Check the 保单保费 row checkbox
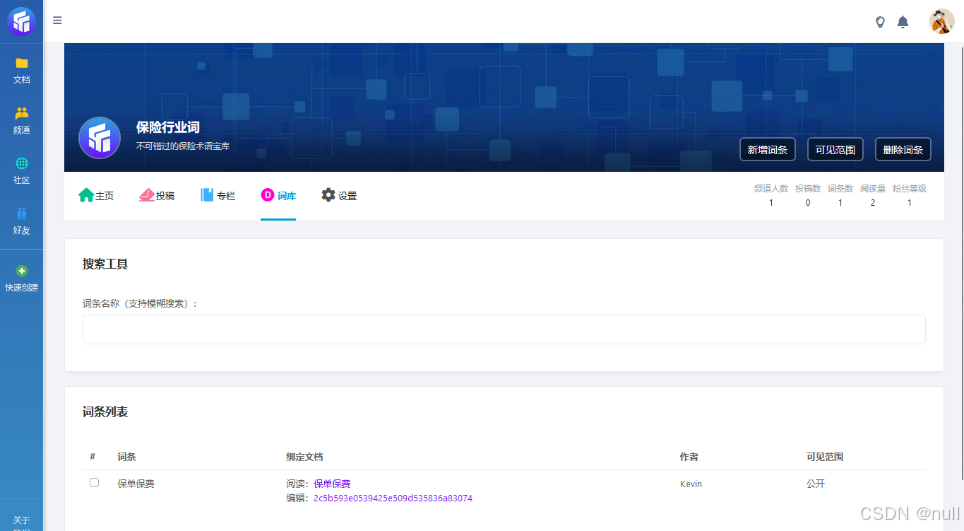Image resolution: width=964 pixels, height=531 pixels. 94,482
